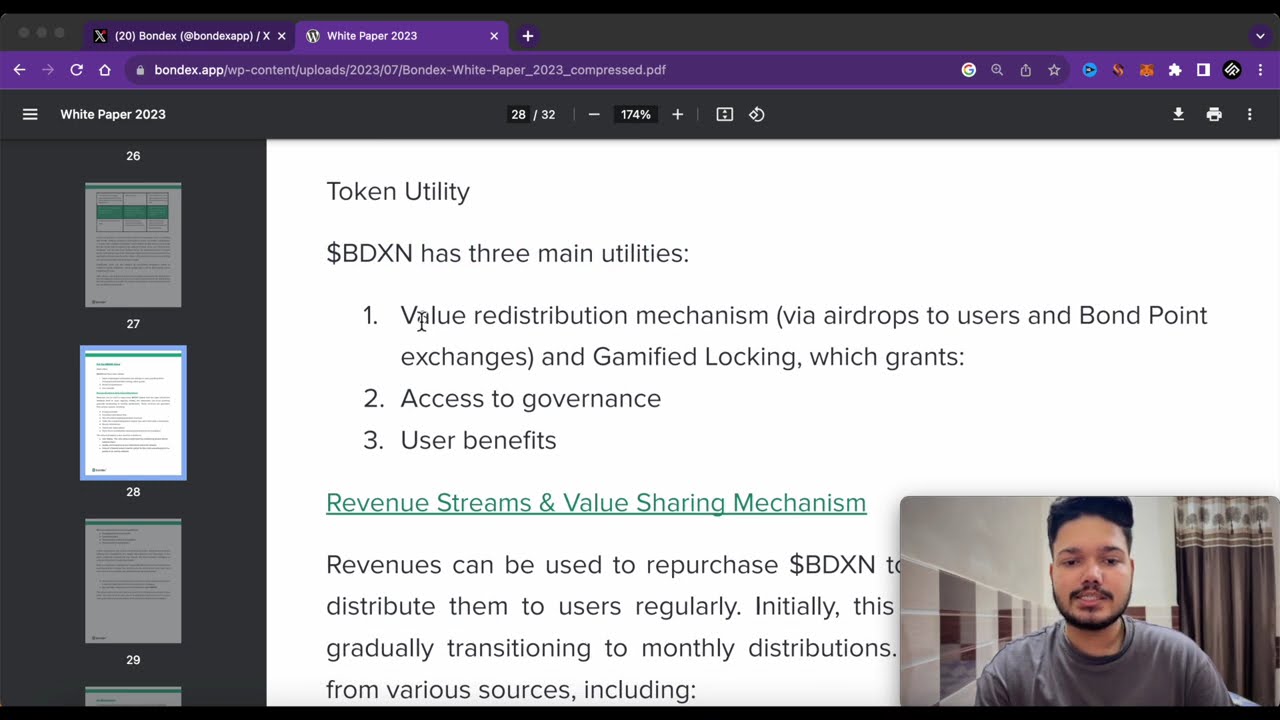Open the MetaMask fox extension
The height and width of the screenshot is (720, 1280).
[x=1147, y=70]
